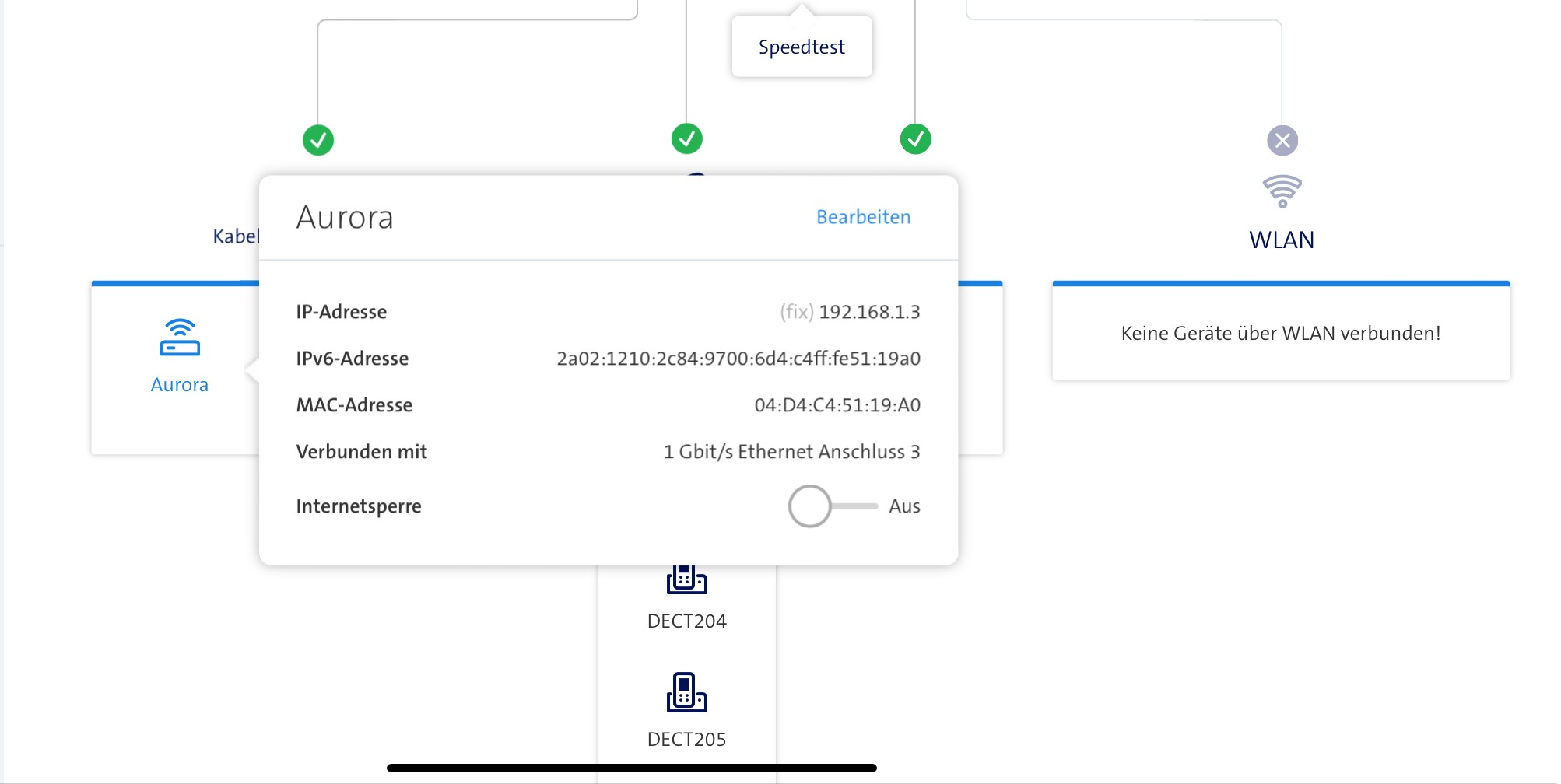Click the grey X status icon above WLAN
Image resolution: width=1561 pixels, height=784 pixels.
[x=1282, y=141]
